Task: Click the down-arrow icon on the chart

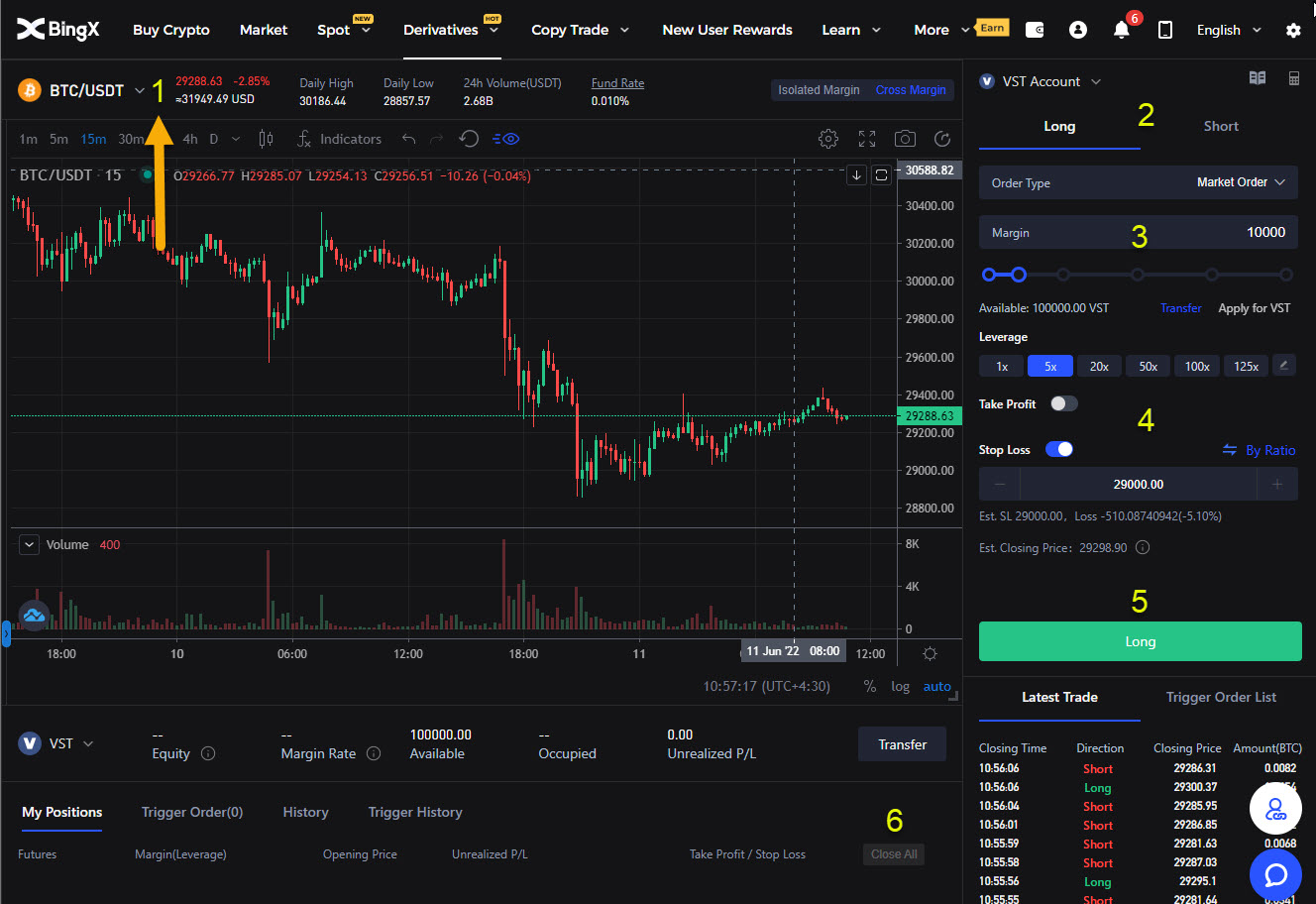Action: [x=857, y=175]
